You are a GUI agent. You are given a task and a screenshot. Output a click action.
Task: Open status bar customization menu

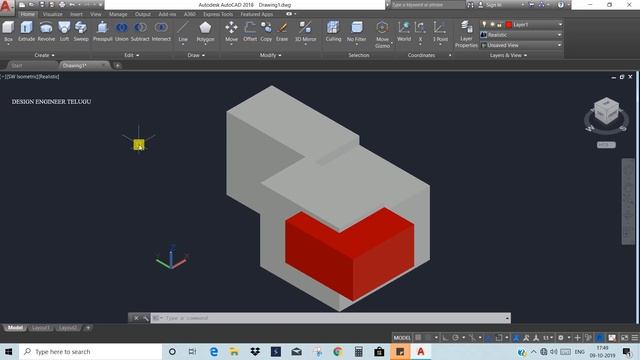click(x=635, y=338)
